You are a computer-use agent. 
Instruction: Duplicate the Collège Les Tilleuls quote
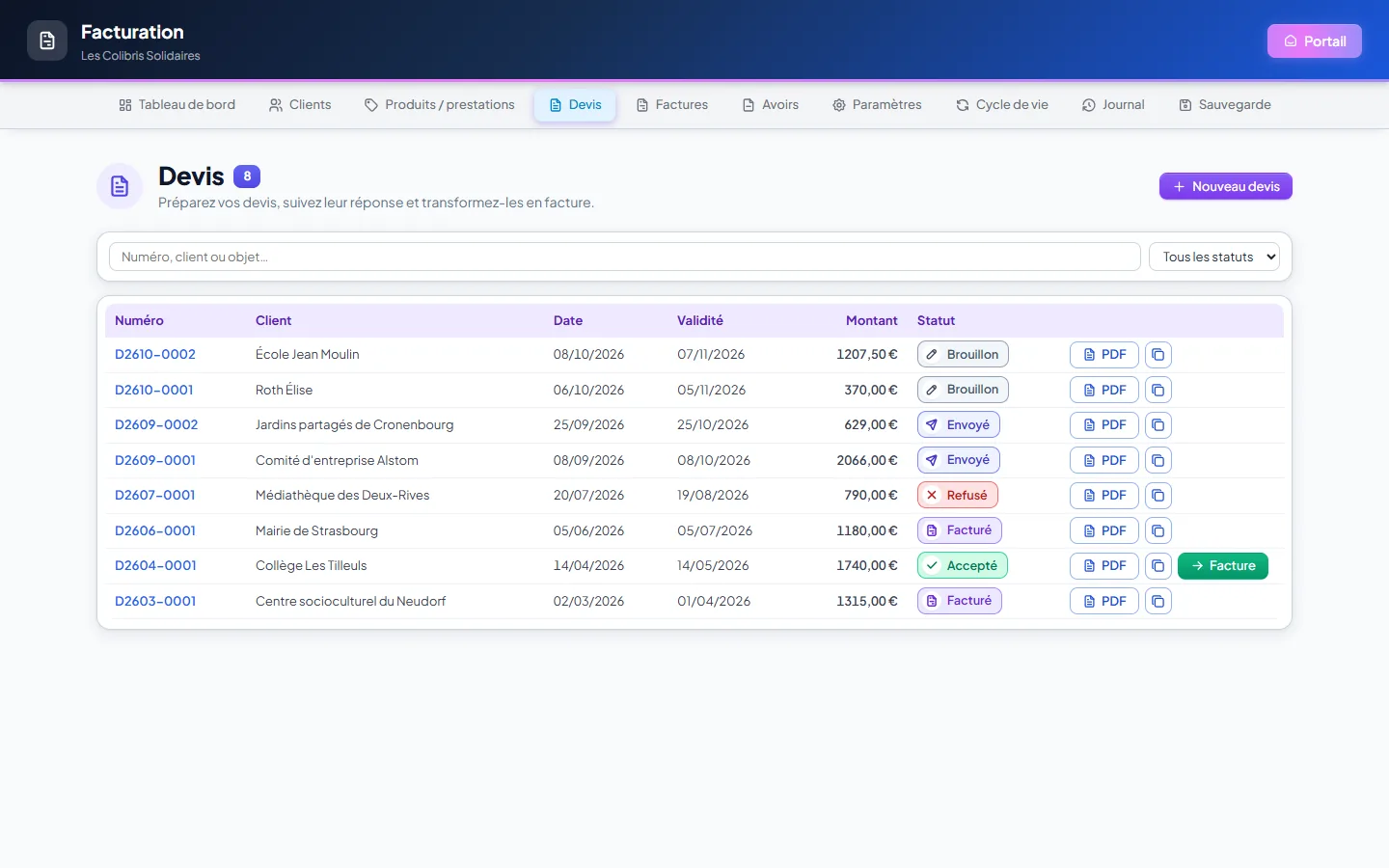[1158, 566]
